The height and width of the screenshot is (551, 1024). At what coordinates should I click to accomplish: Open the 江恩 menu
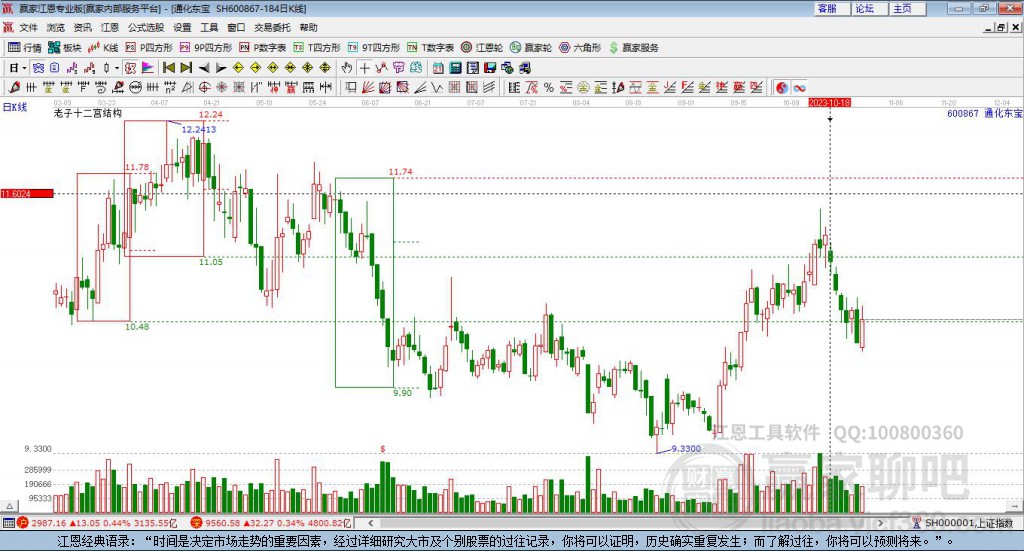click(110, 27)
